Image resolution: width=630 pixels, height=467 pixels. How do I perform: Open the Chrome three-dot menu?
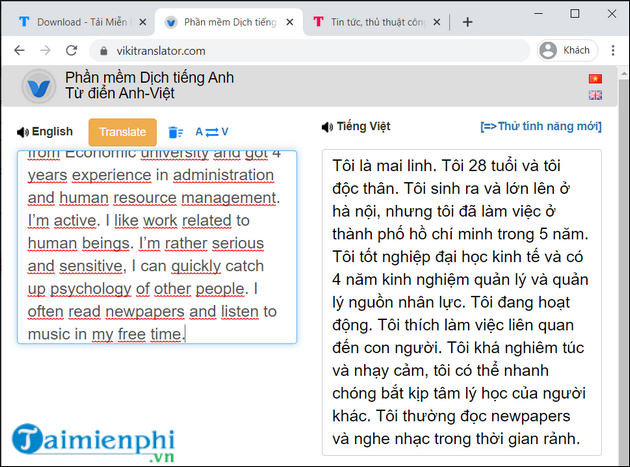pyautogui.click(x=613, y=51)
